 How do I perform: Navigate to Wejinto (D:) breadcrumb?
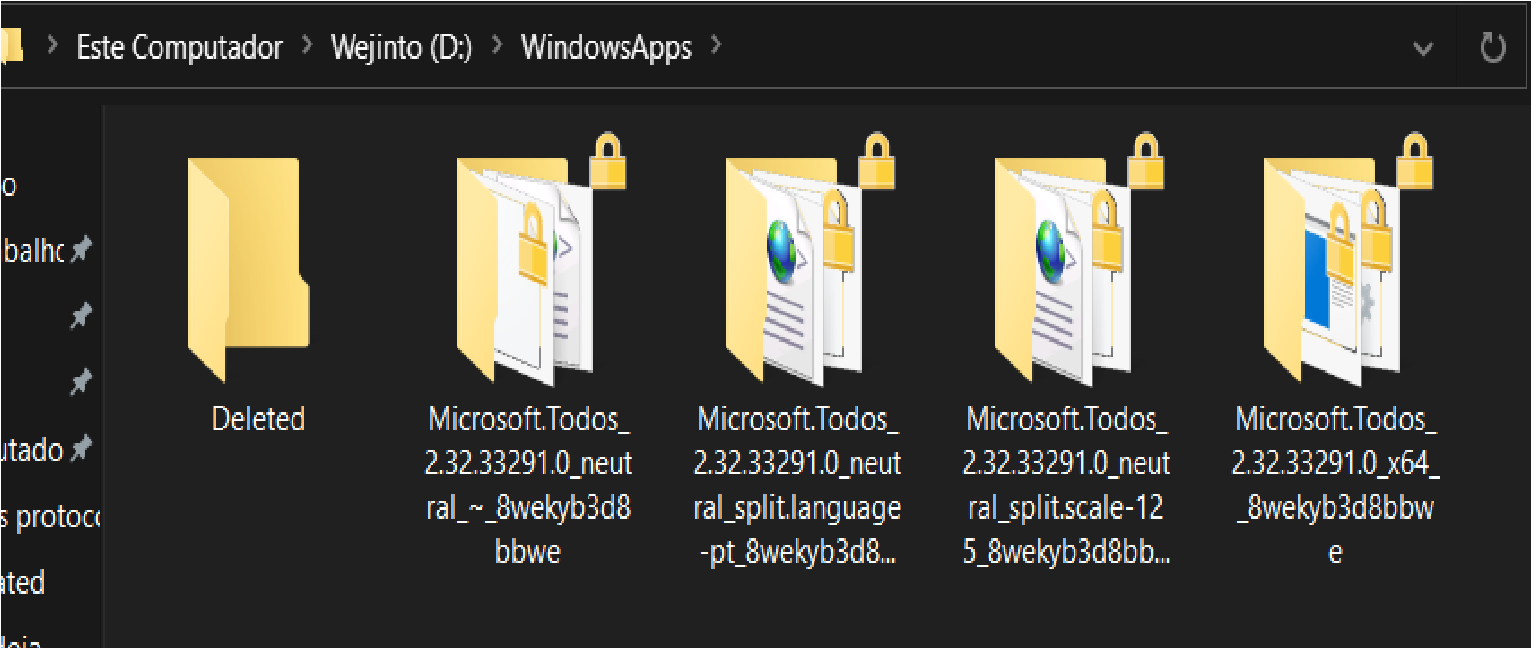(402, 48)
